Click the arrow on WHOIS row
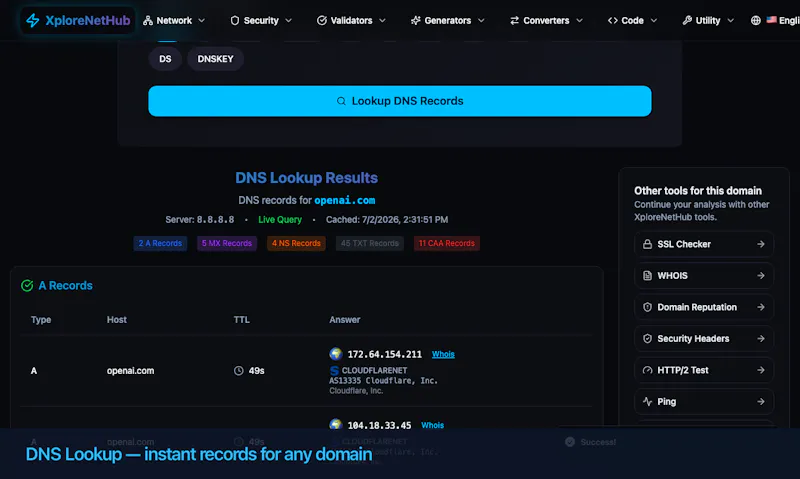Screen dimensions: 800x479 point(761,275)
